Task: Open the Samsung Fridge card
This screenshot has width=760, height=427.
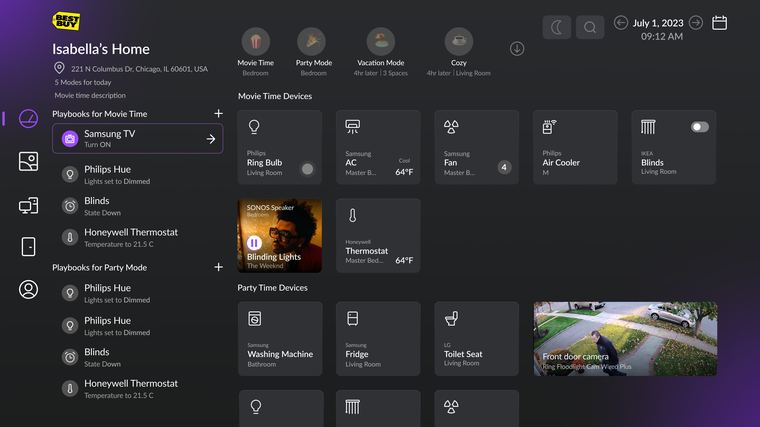Action: tap(378, 338)
